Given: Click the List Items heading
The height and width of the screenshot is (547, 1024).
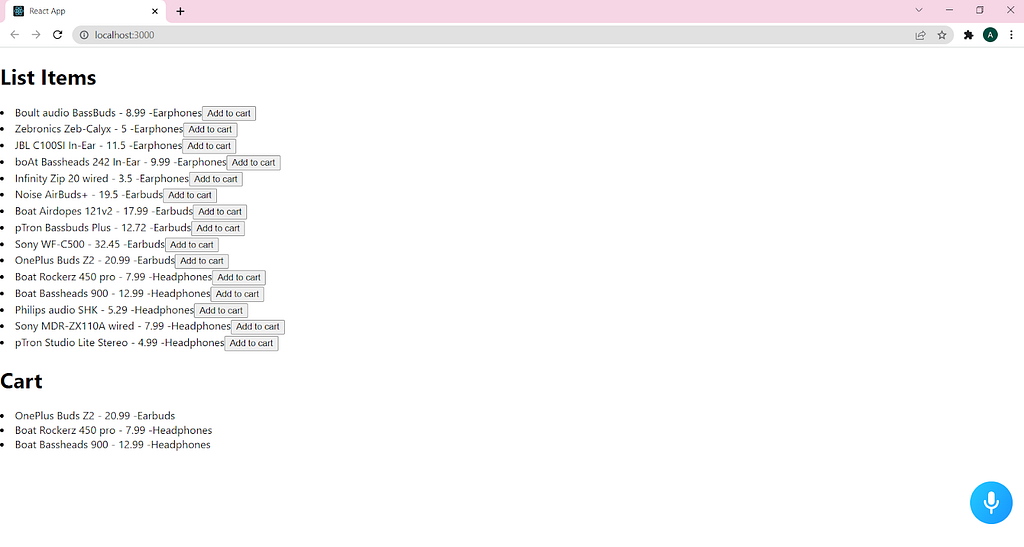Looking at the screenshot, I should coord(48,78).
